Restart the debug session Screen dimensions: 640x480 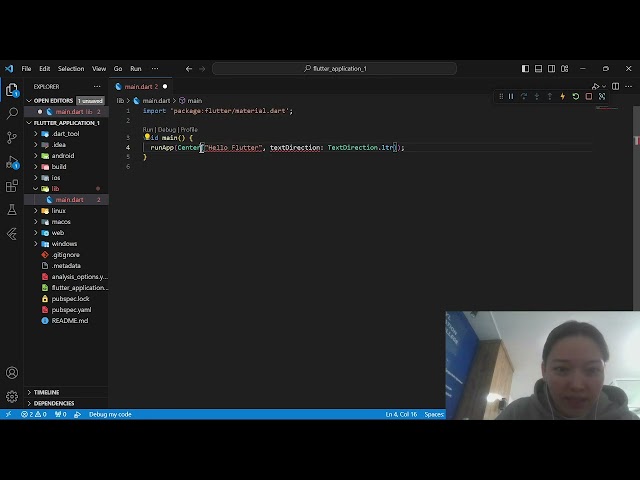[x=576, y=97]
